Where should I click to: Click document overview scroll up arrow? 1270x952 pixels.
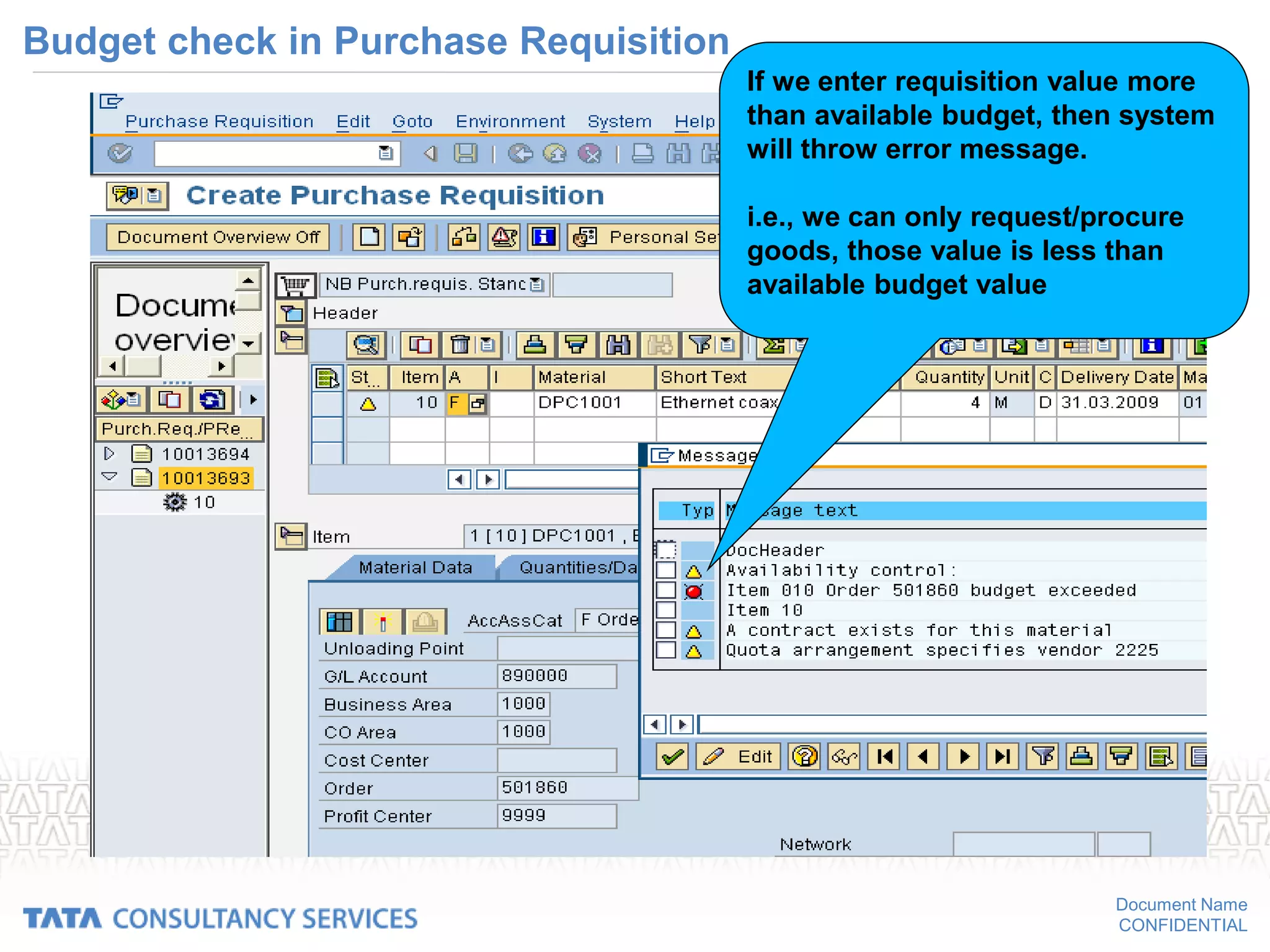pos(248,280)
